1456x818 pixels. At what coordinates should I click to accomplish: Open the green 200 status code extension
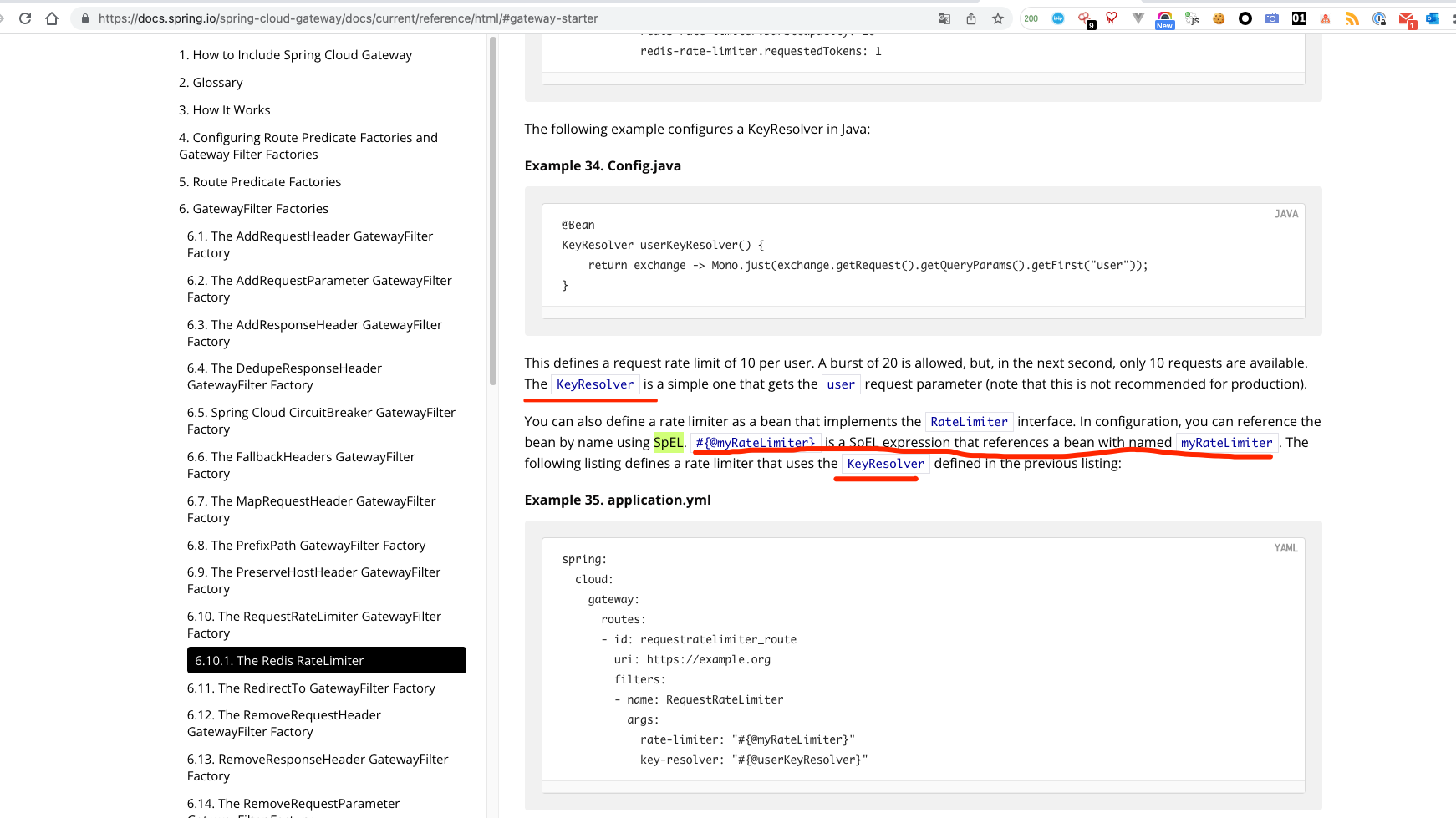pos(1031,18)
